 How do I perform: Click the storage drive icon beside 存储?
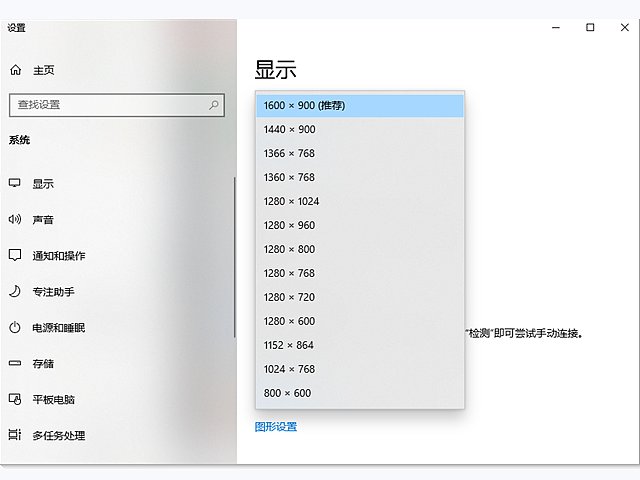click(x=15, y=363)
